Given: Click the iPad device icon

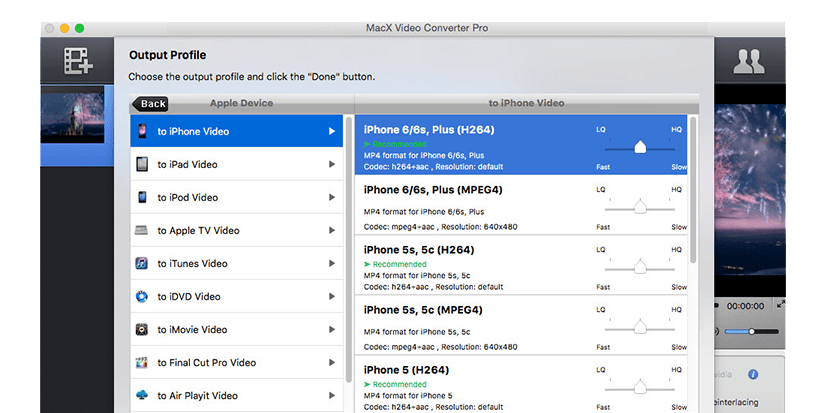Looking at the screenshot, I should [x=142, y=164].
